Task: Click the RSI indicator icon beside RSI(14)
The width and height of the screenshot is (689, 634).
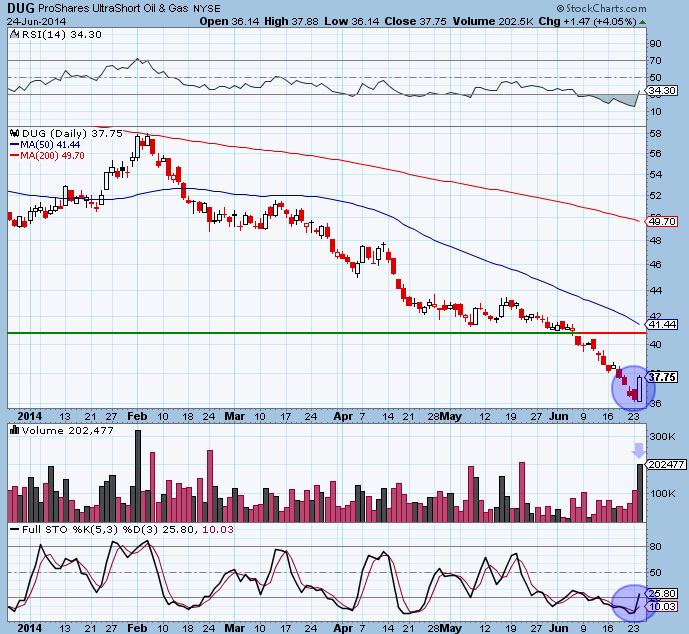Action: (15, 34)
